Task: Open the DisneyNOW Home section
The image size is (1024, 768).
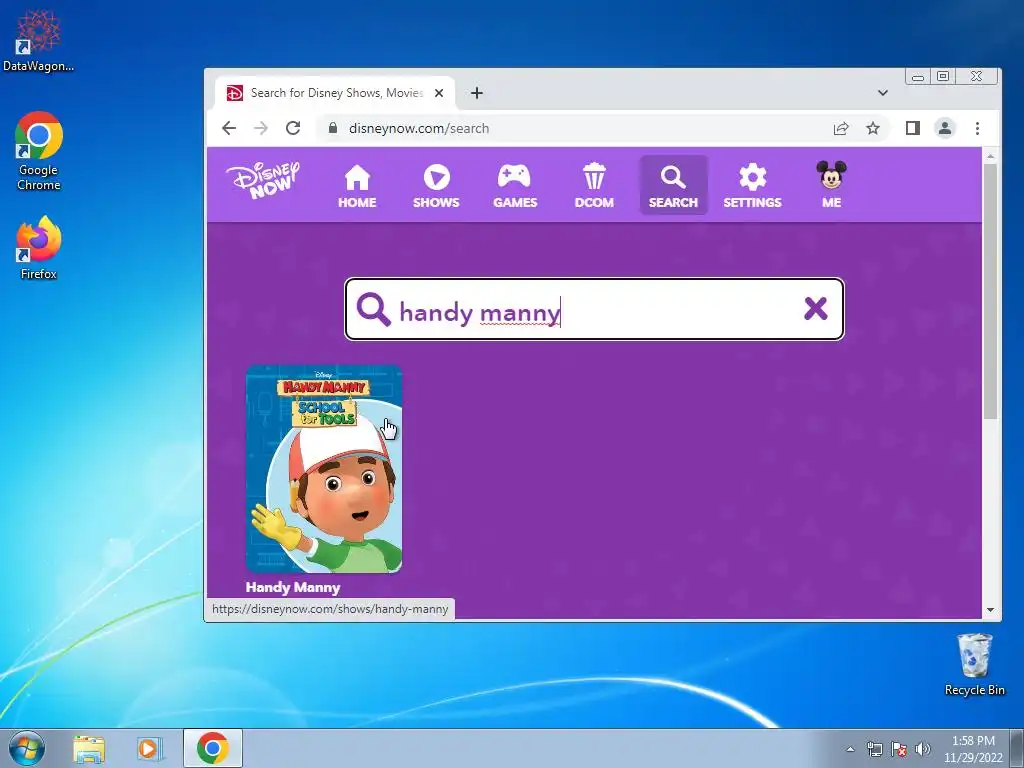Action: click(x=357, y=185)
